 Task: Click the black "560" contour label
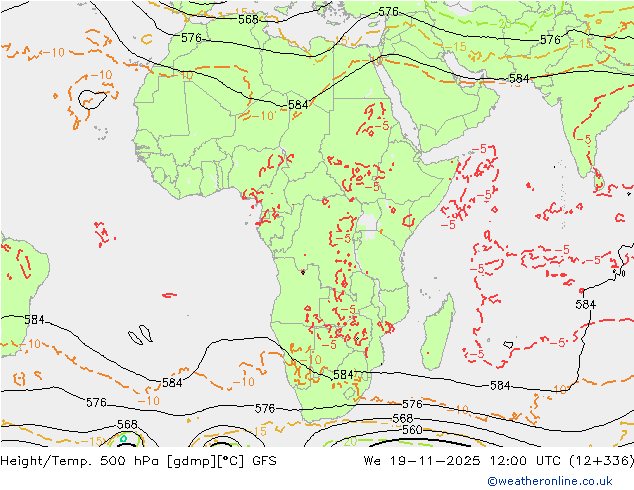[x=412, y=430]
